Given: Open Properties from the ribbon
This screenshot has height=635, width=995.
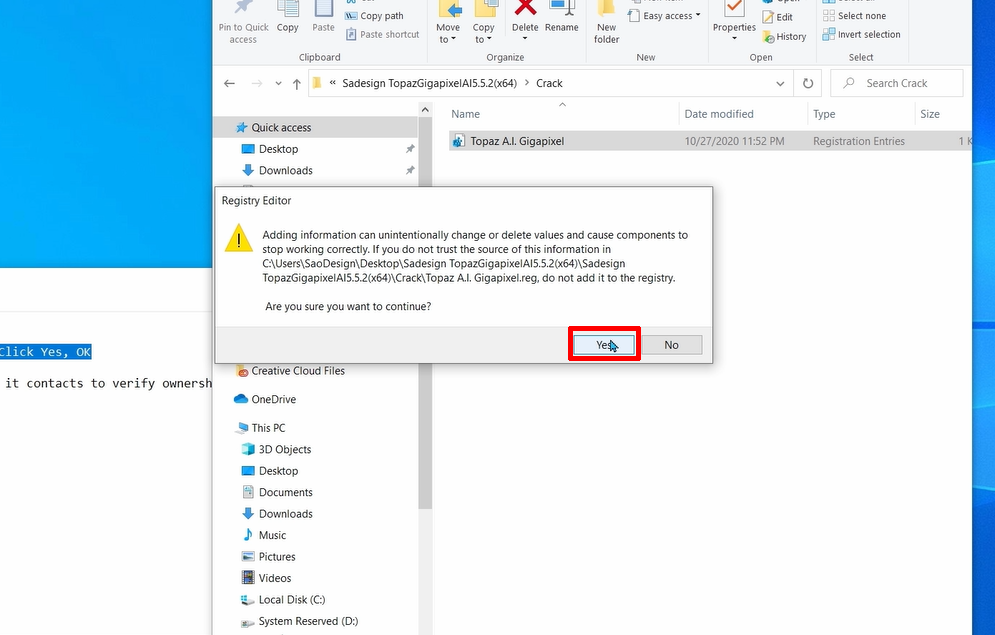Looking at the screenshot, I should [x=734, y=23].
